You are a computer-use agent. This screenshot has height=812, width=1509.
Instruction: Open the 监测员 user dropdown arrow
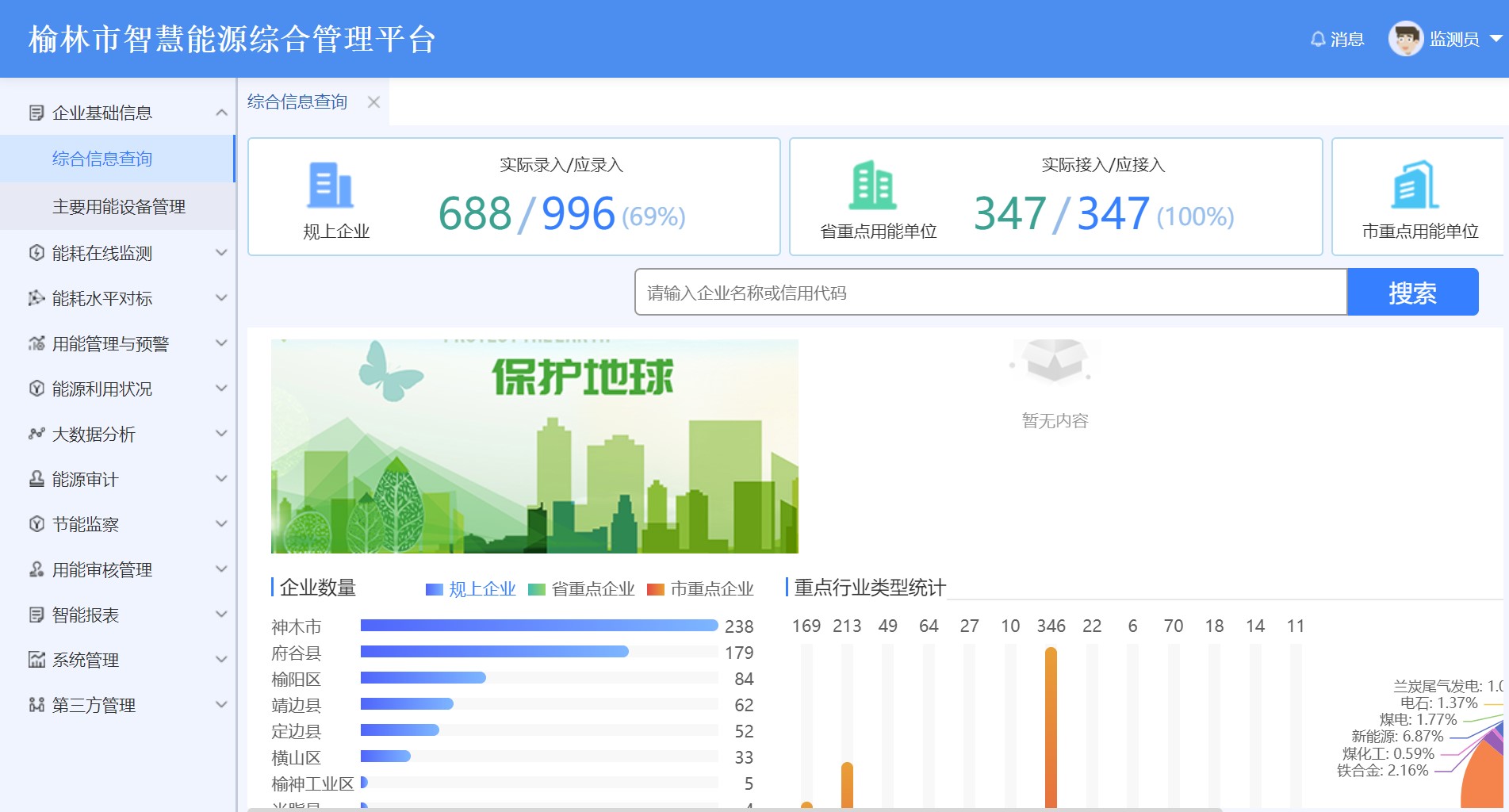(1496, 39)
